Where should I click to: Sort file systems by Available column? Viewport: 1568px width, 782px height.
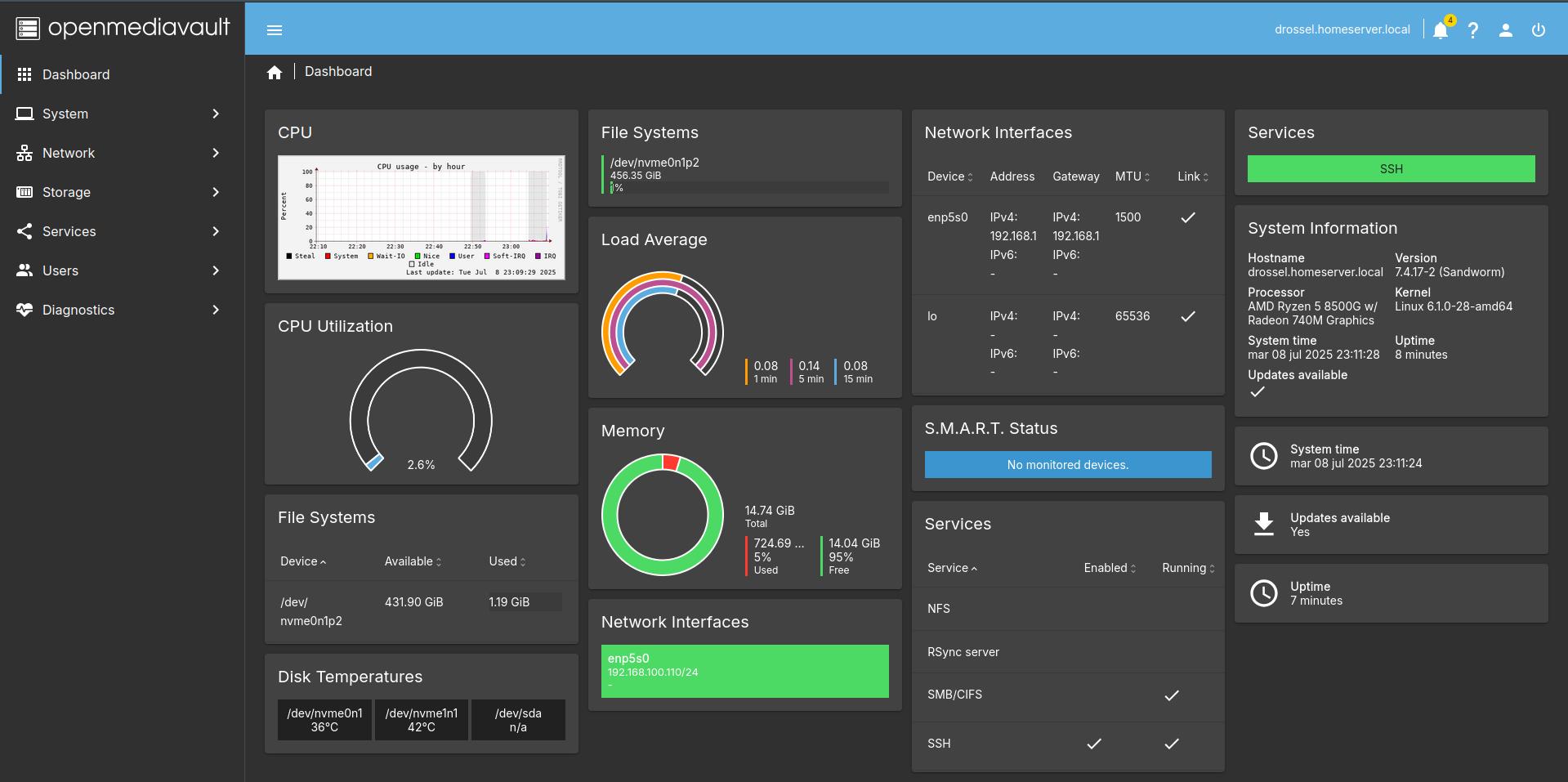point(413,561)
